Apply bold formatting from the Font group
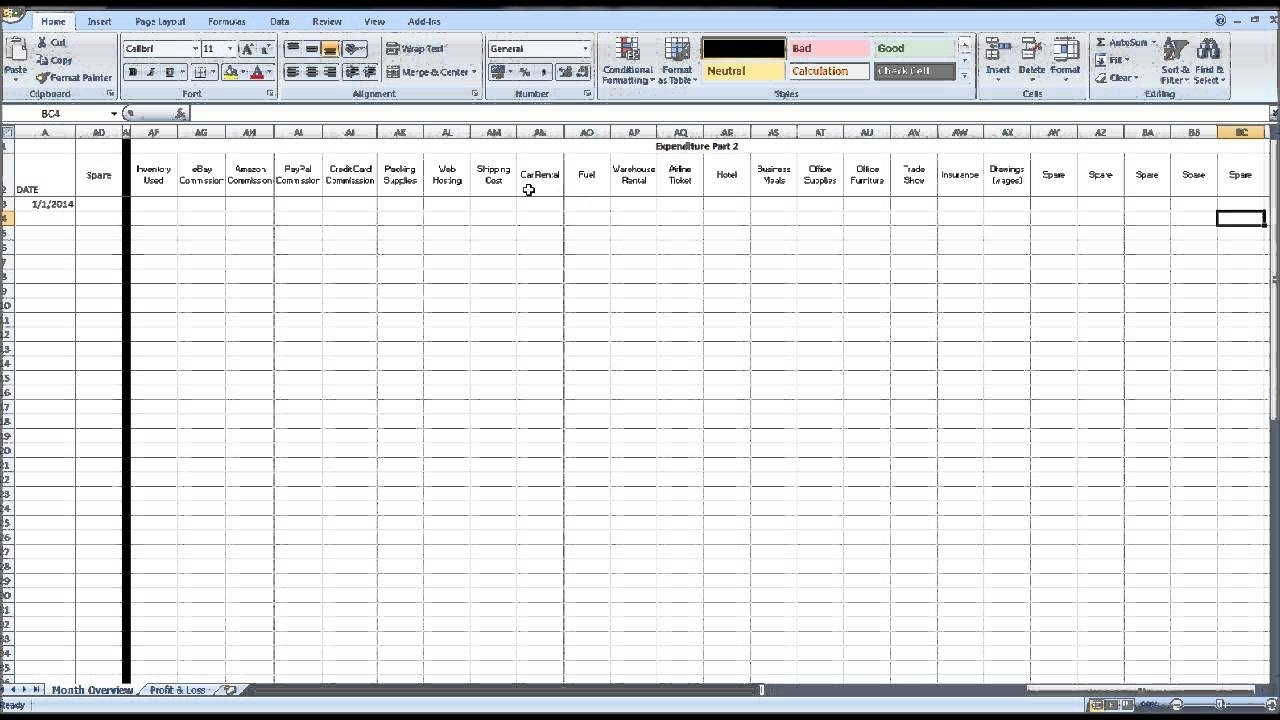Viewport: 1280px width, 720px height. [x=132, y=71]
